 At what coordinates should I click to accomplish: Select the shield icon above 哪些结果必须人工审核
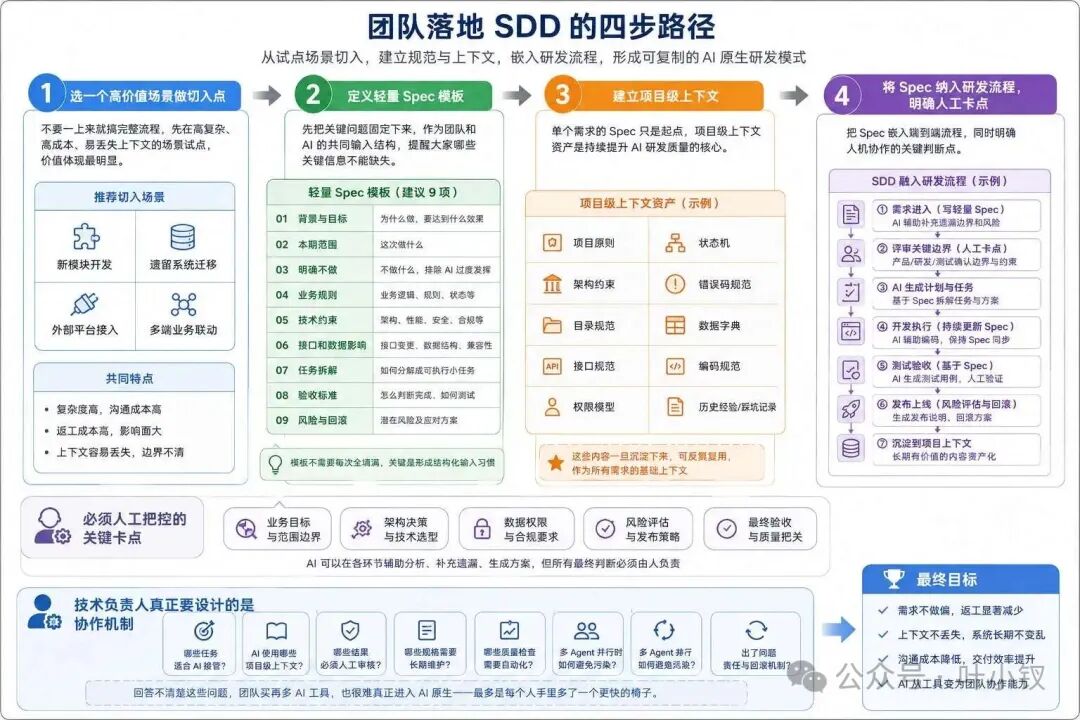[350, 630]
